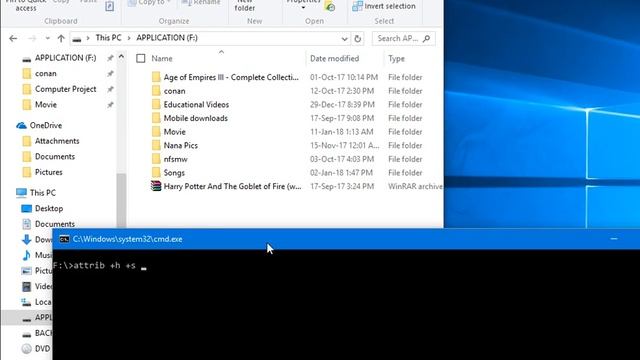
Task: Click the pin icon beside Computer Project
Action: [x=110, y=89]
